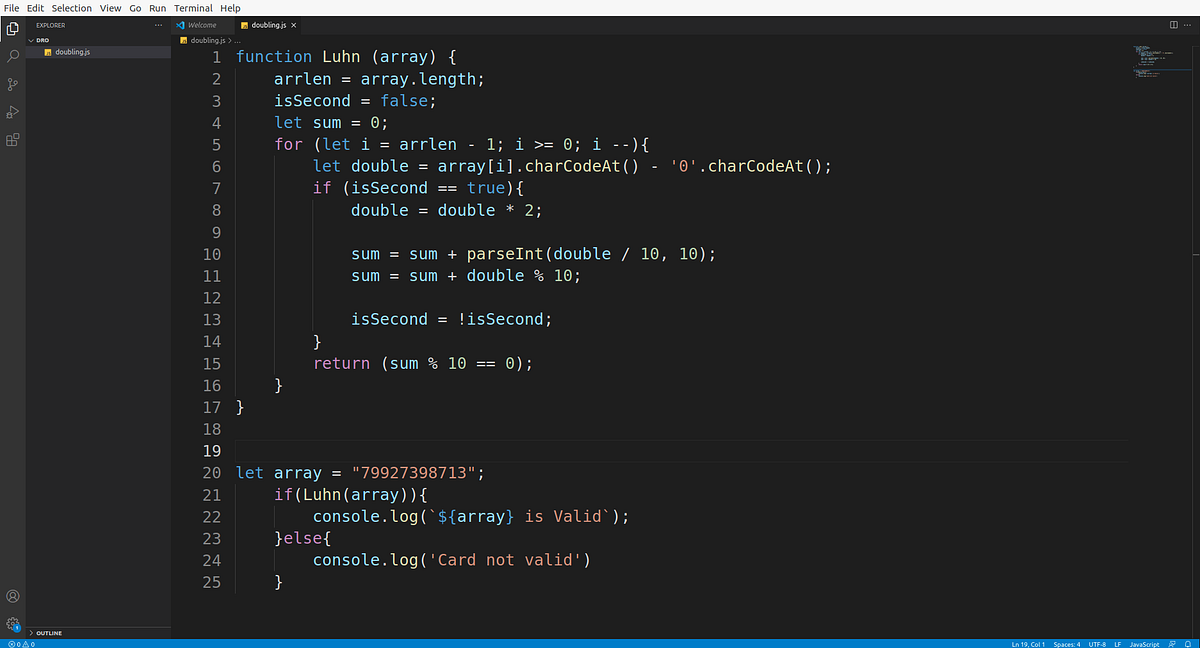Switch to the Welcome tab
This screenshot has height=648, width=1200.
(200, 24)
